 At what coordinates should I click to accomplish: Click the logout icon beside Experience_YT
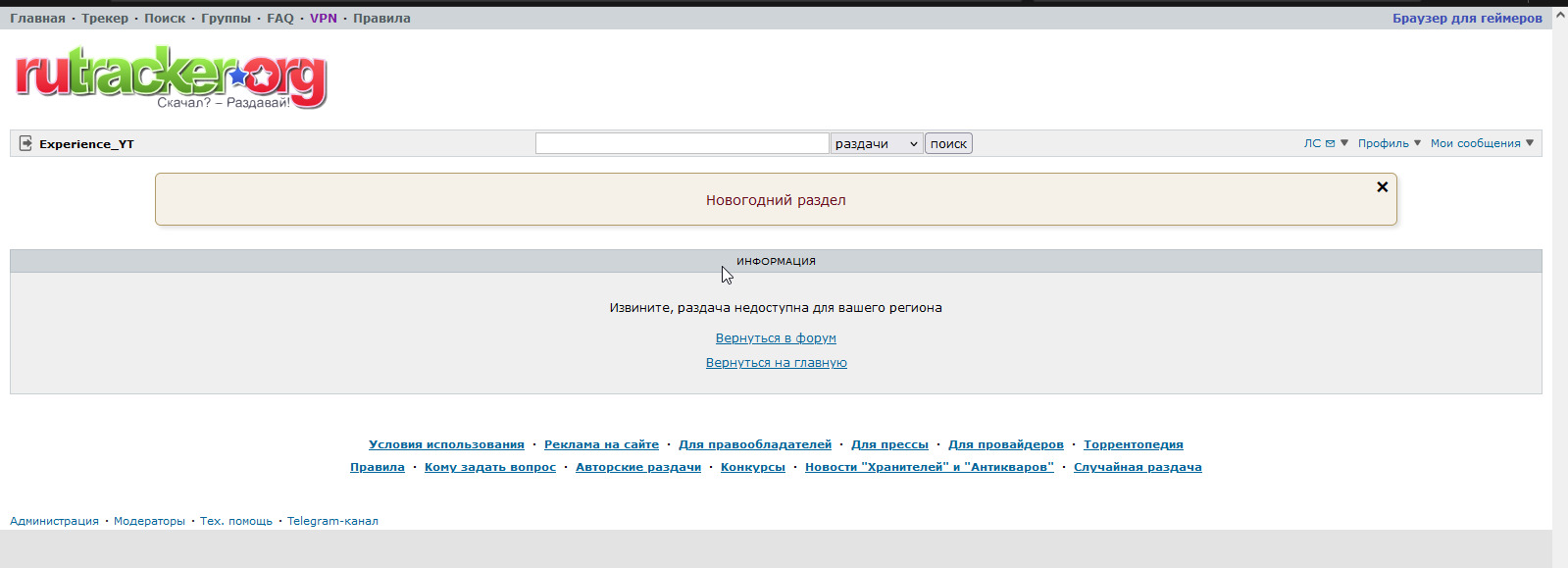tap(25, 143)
